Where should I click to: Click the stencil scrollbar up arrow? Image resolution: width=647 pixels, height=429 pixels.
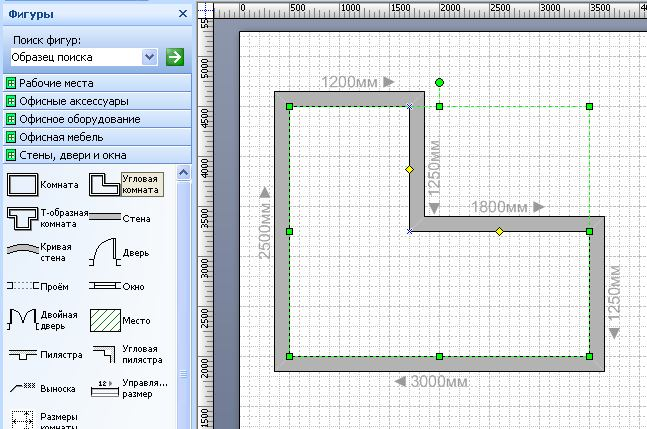[x=184, y=172]
